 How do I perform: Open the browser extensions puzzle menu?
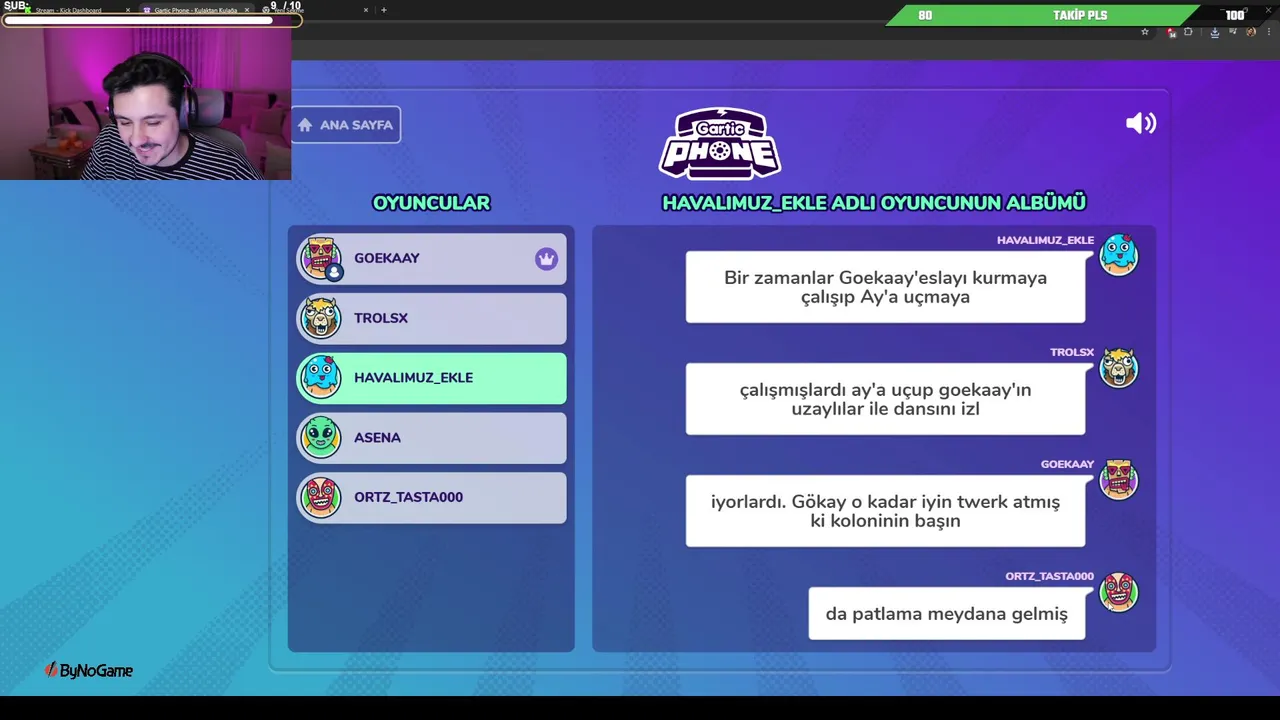pyautogui.click(x=1188, y=32)
